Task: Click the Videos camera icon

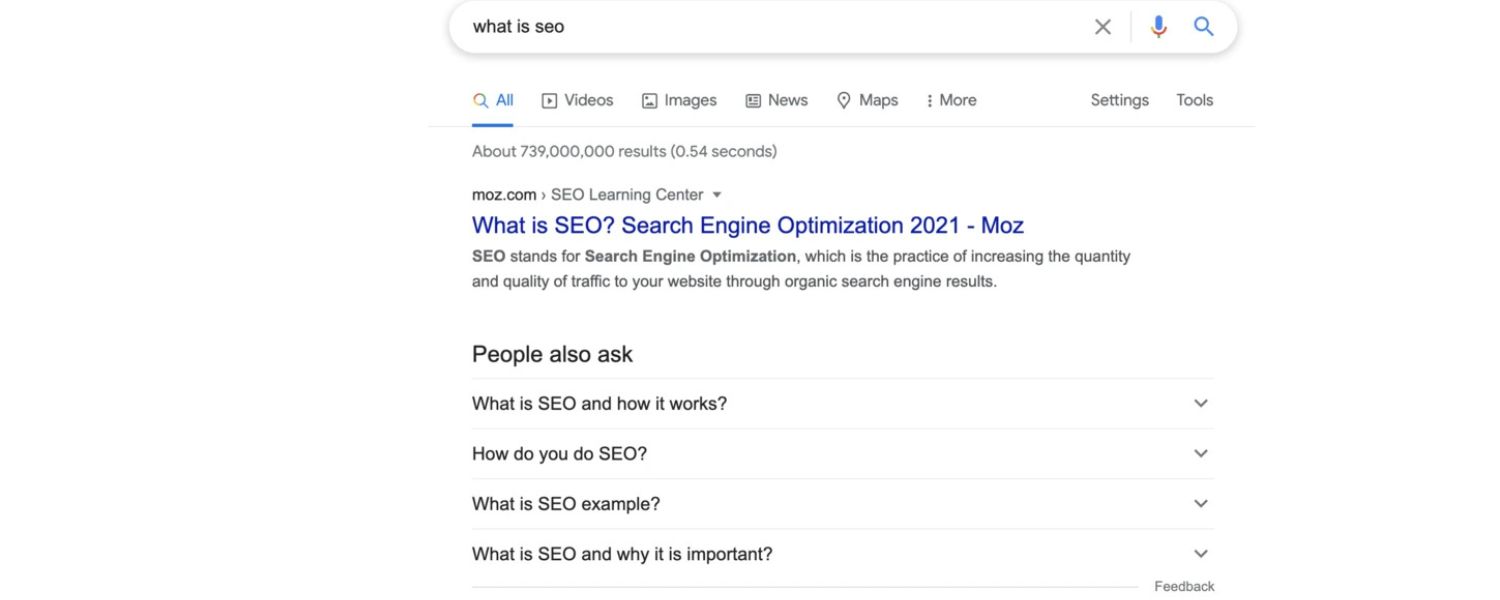Action: point(549,100)
